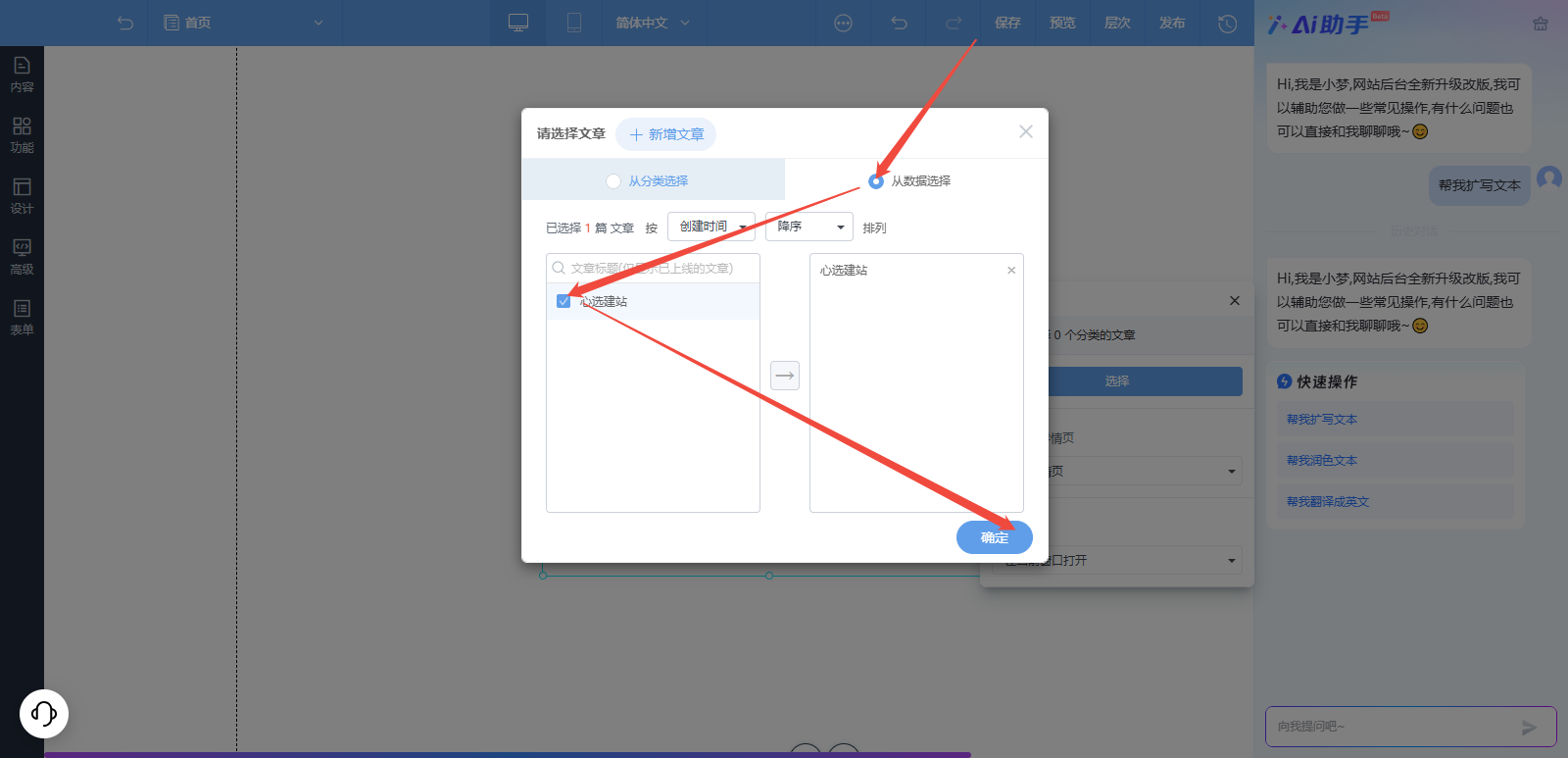
Task: Click 发布 in the top toolbar
Action: 1172,23
